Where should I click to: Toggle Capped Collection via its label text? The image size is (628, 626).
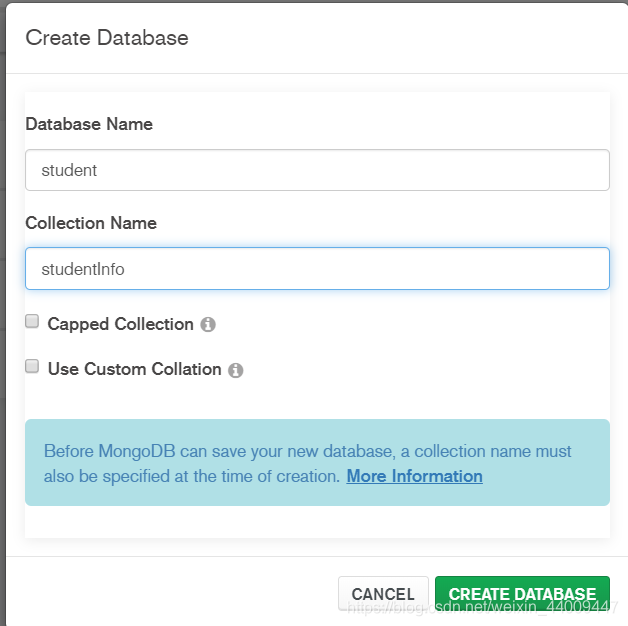tap(120, 324)
